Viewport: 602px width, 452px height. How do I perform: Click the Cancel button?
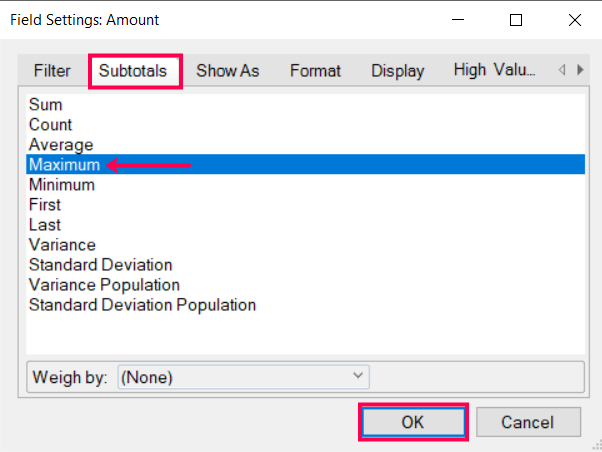[528, 422]
